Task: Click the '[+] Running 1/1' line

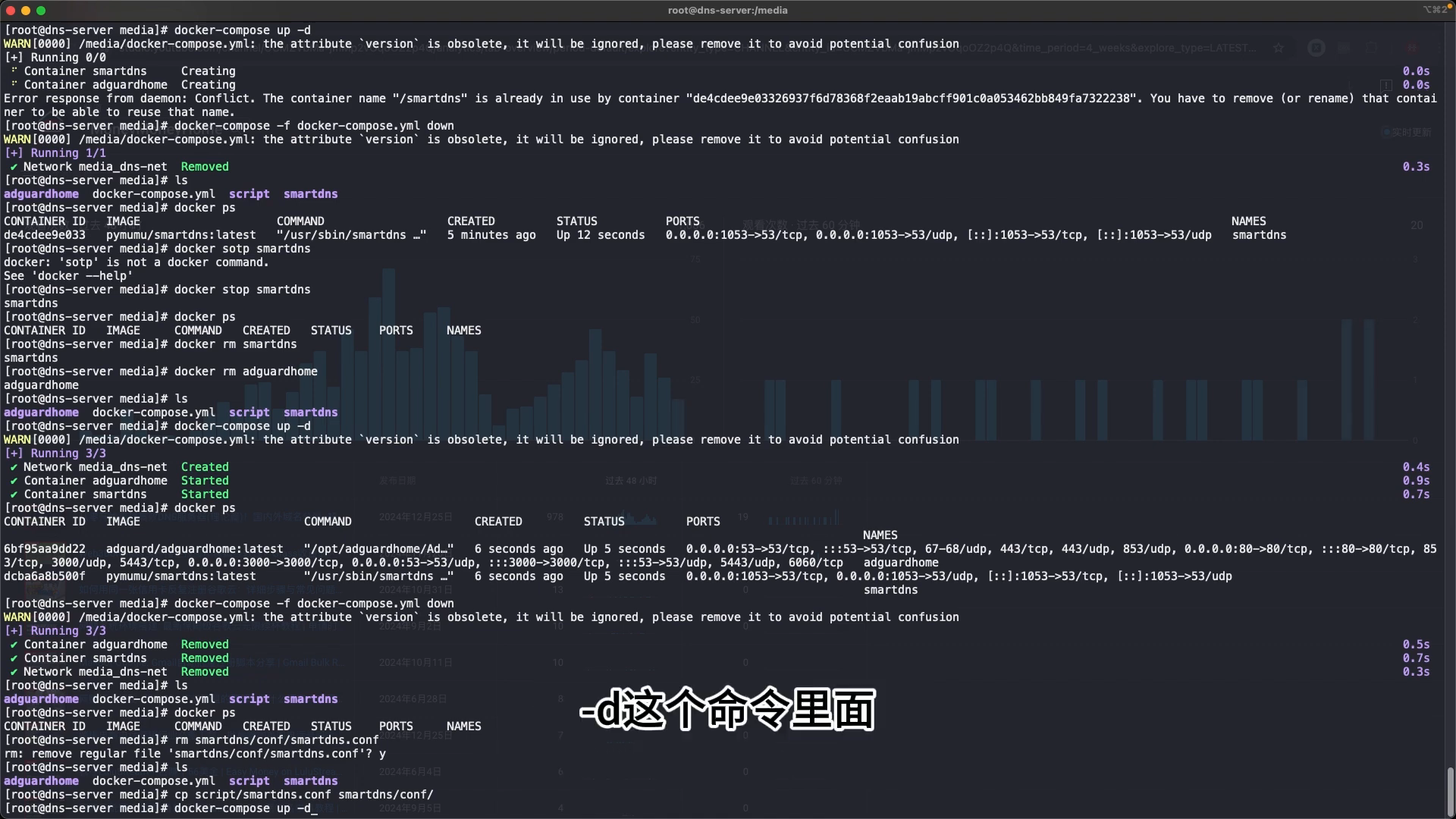Action: point(55,153)
